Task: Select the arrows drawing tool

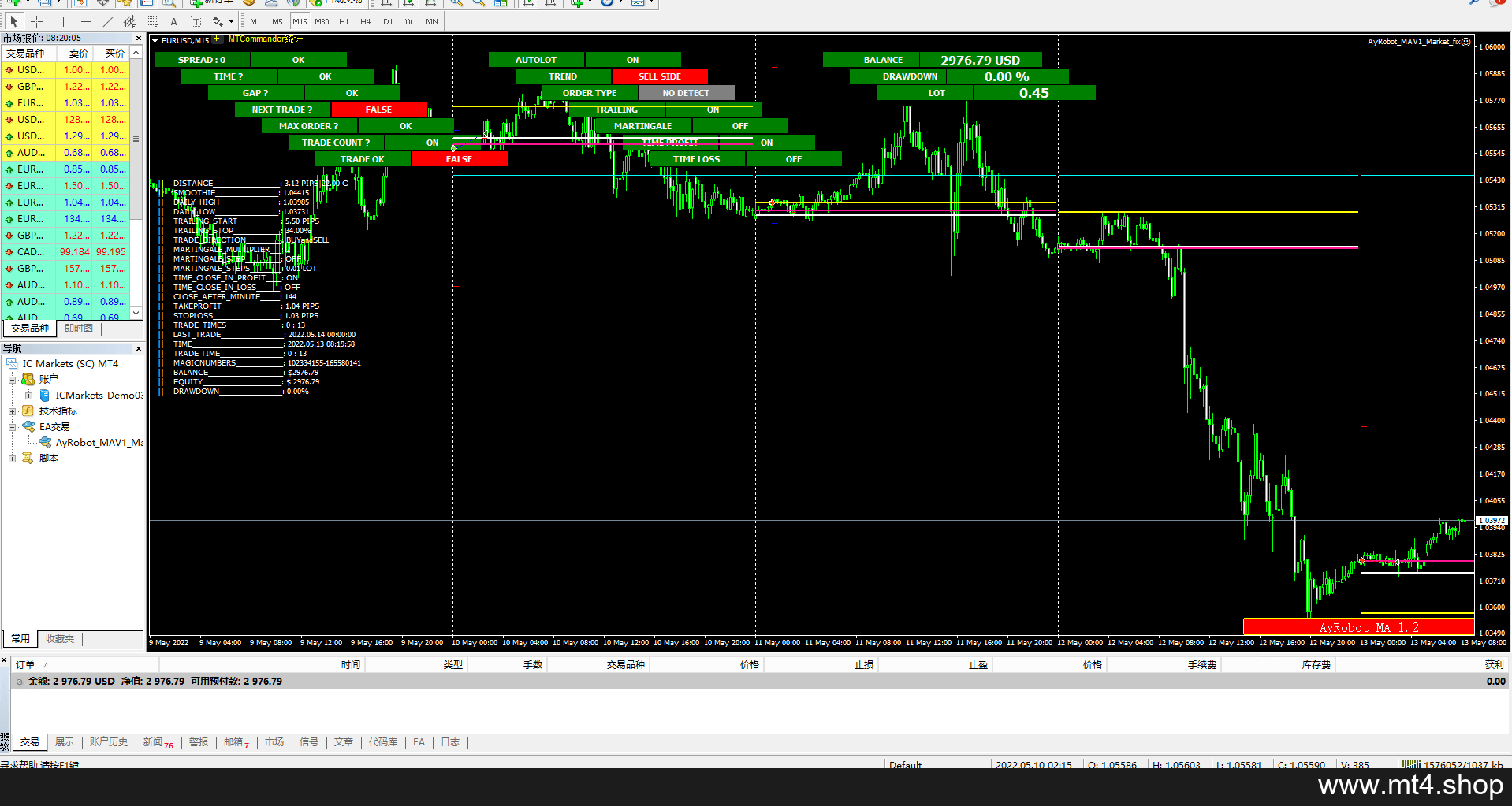Action: click(x=218, y=21)
